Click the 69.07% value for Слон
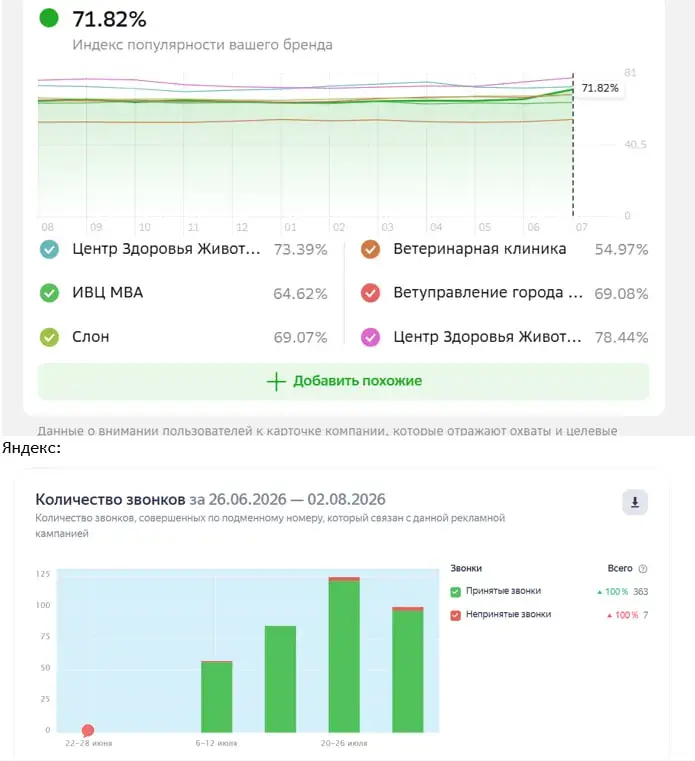 tap(300, 337)
